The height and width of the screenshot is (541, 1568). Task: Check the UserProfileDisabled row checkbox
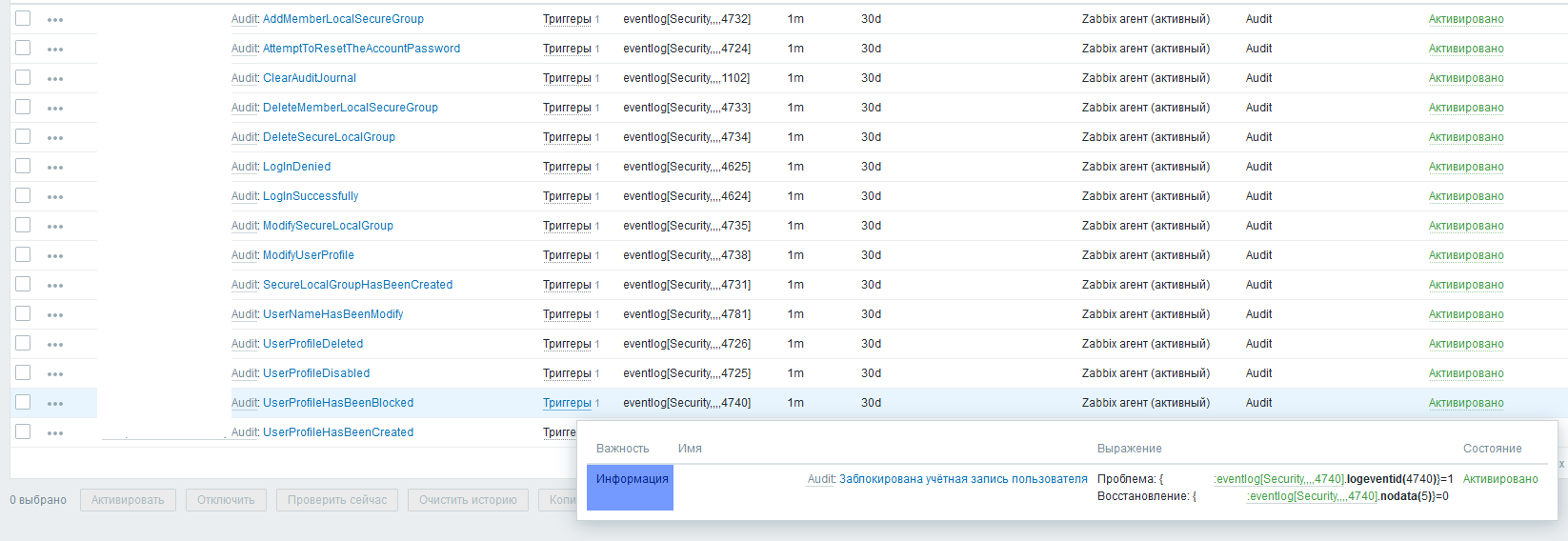[23, 372]
